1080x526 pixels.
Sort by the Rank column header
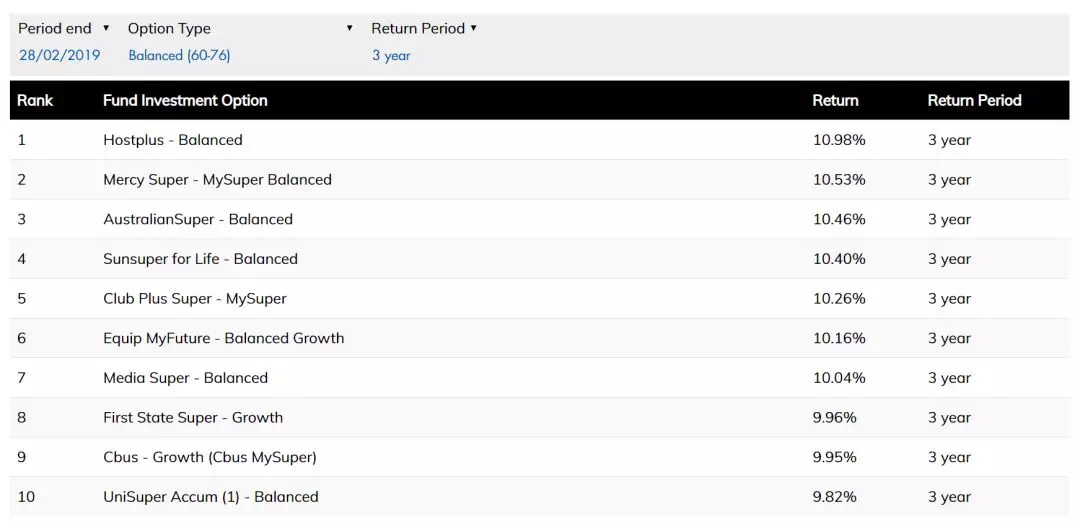click(35, 101)
